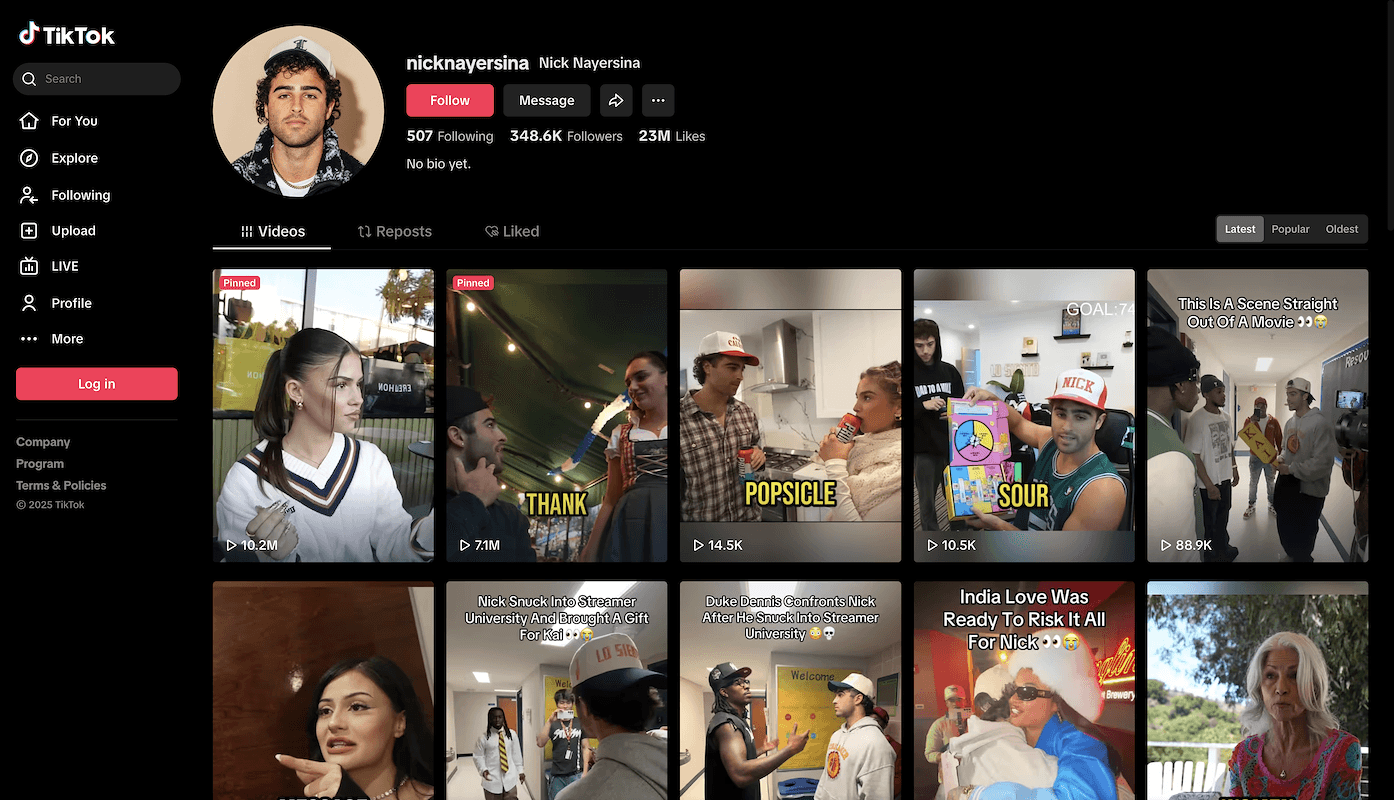Sort videos by Oldest

pos(1341,229)
